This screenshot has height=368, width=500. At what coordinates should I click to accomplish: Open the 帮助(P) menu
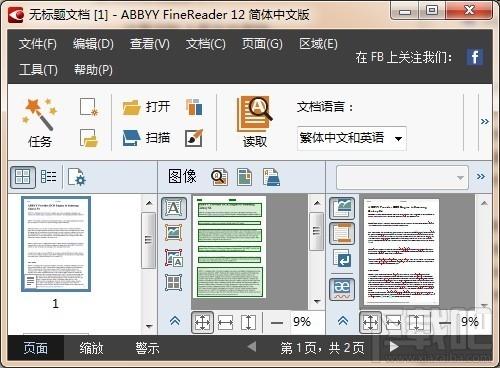coord(93,70)
